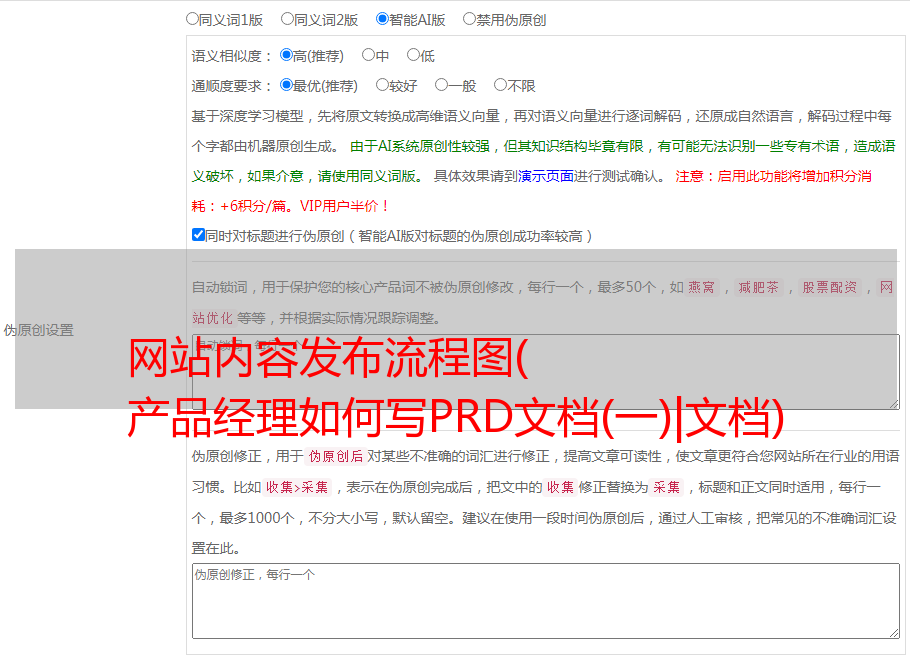Click the 股票配资 example keyword

coord(830,287)
